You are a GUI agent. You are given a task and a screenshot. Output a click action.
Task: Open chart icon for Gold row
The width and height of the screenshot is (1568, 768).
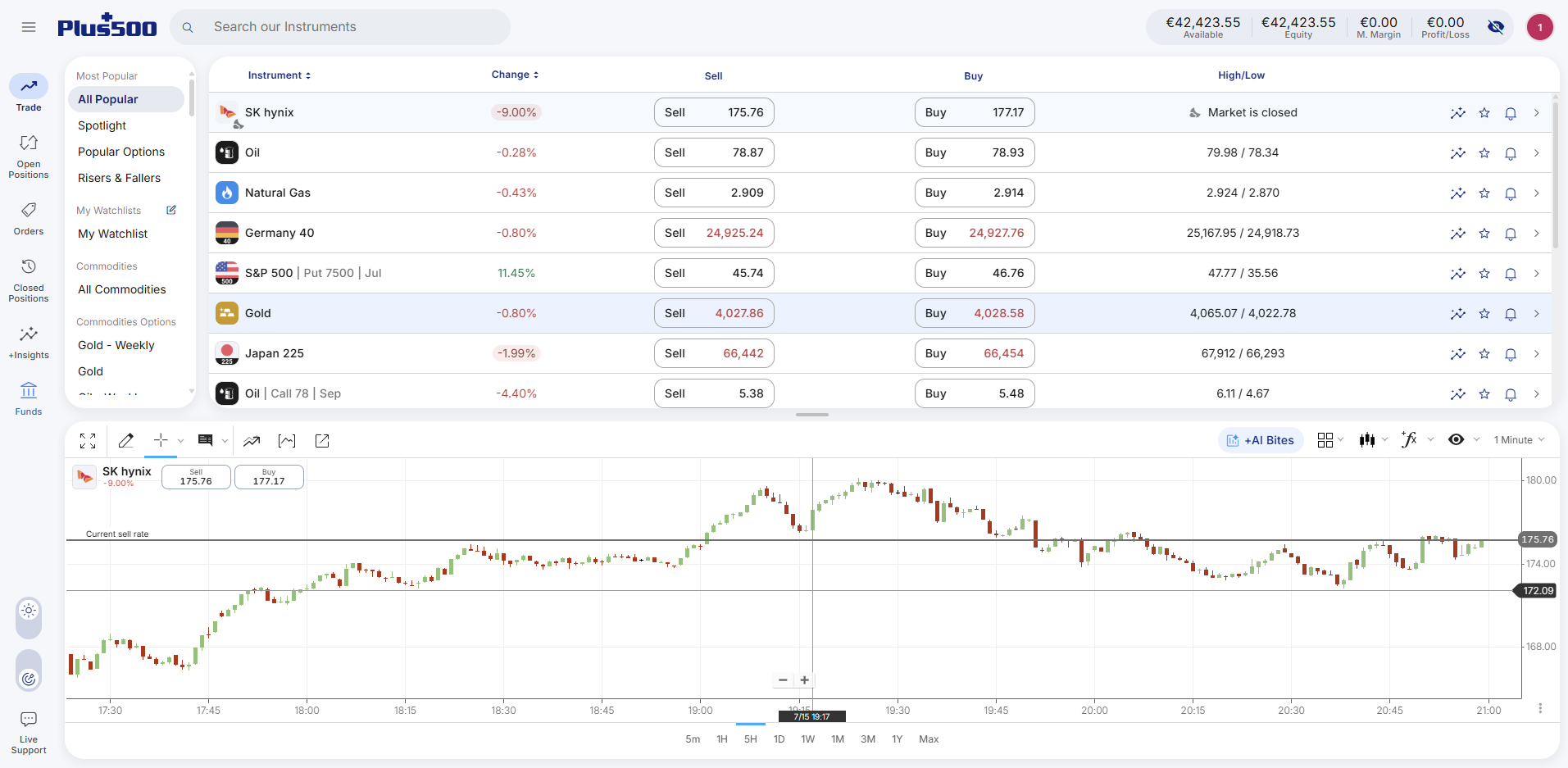1457,314
